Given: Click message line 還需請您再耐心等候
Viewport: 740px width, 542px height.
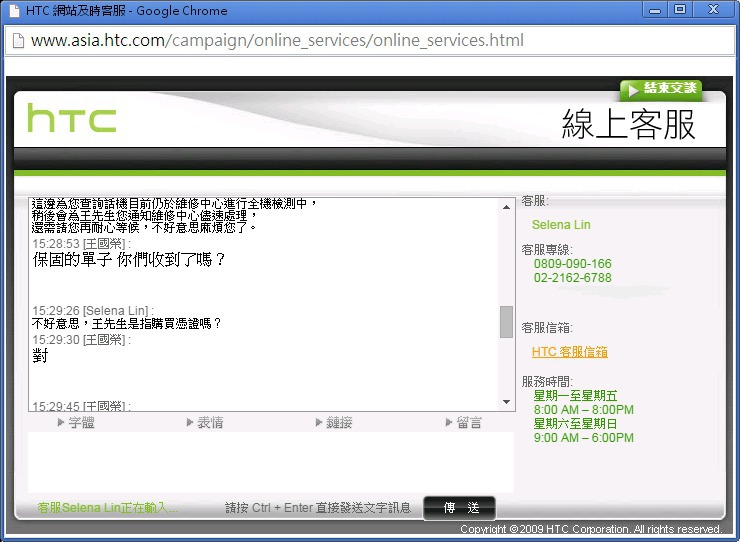Looking at the screenshot, I should click(144, 228).
